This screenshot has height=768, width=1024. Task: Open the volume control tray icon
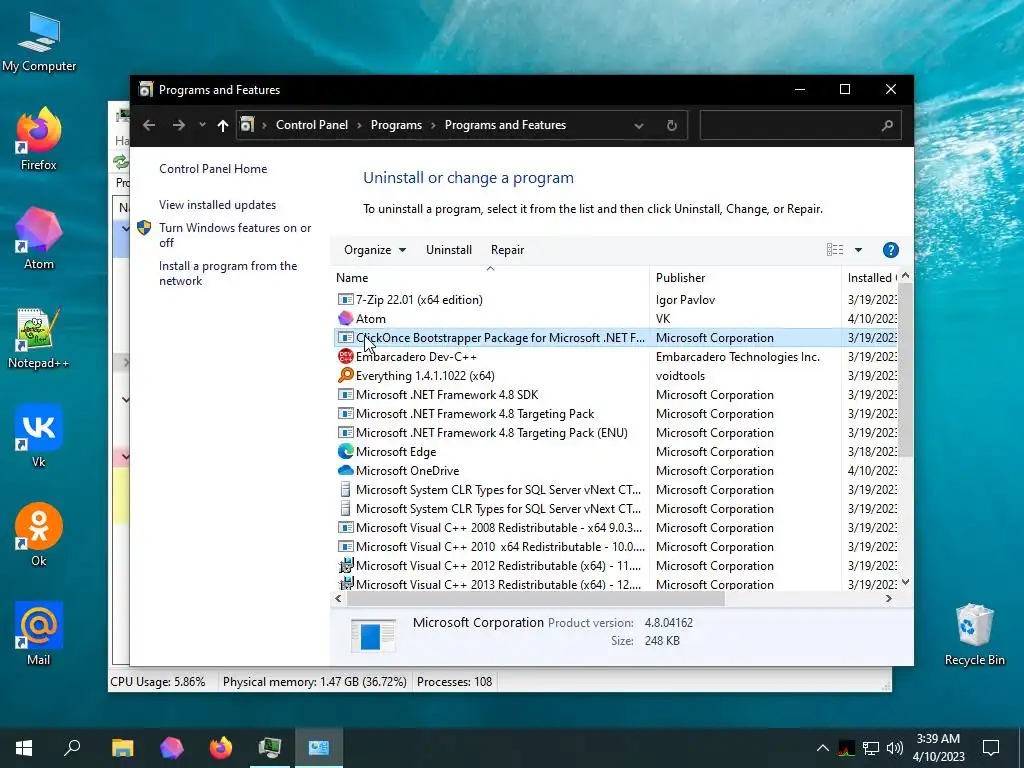coord(895,748)
